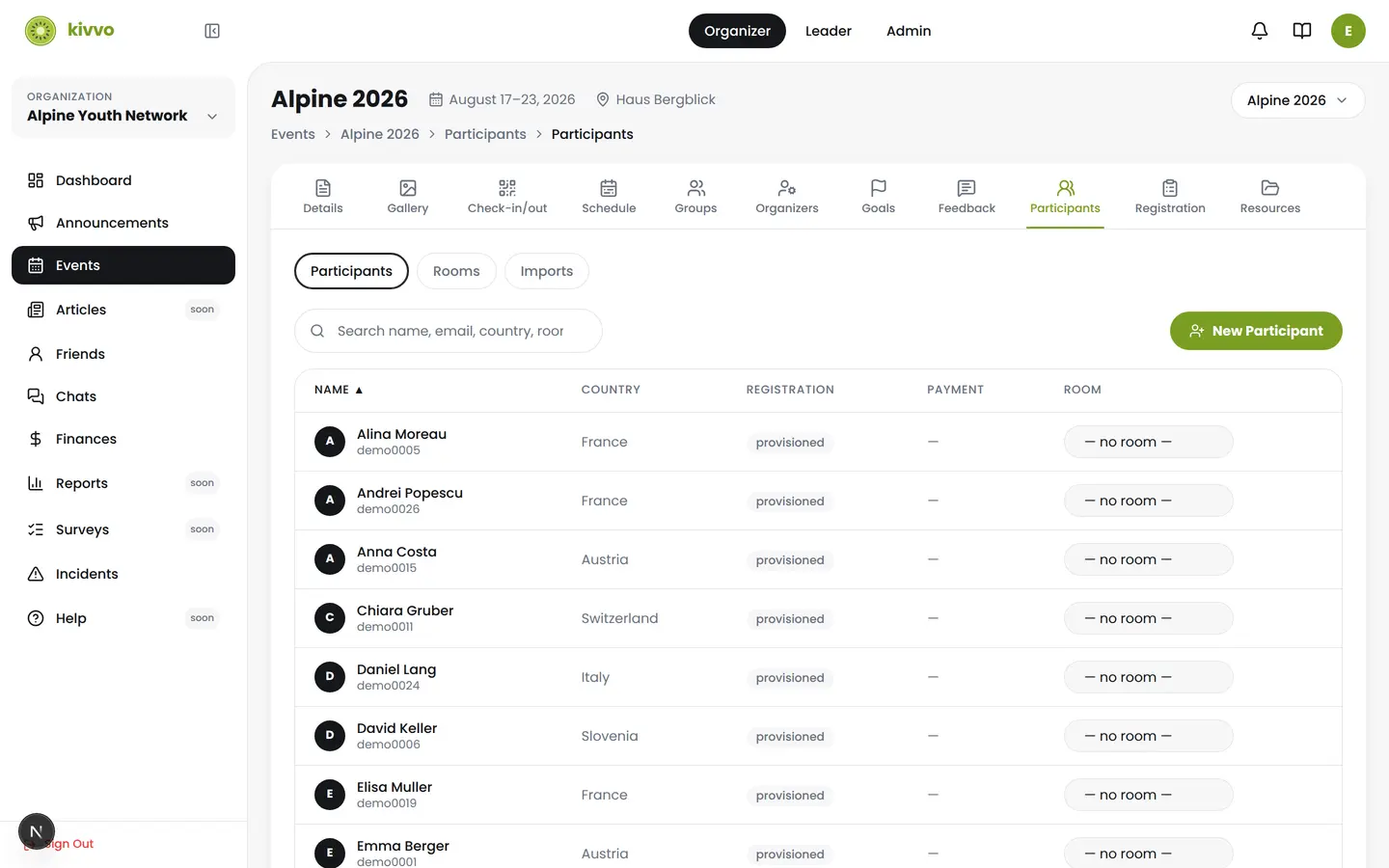Click the kivvo logo icon
This screenshot has height=868, width=1389.
tap(41, 31)
